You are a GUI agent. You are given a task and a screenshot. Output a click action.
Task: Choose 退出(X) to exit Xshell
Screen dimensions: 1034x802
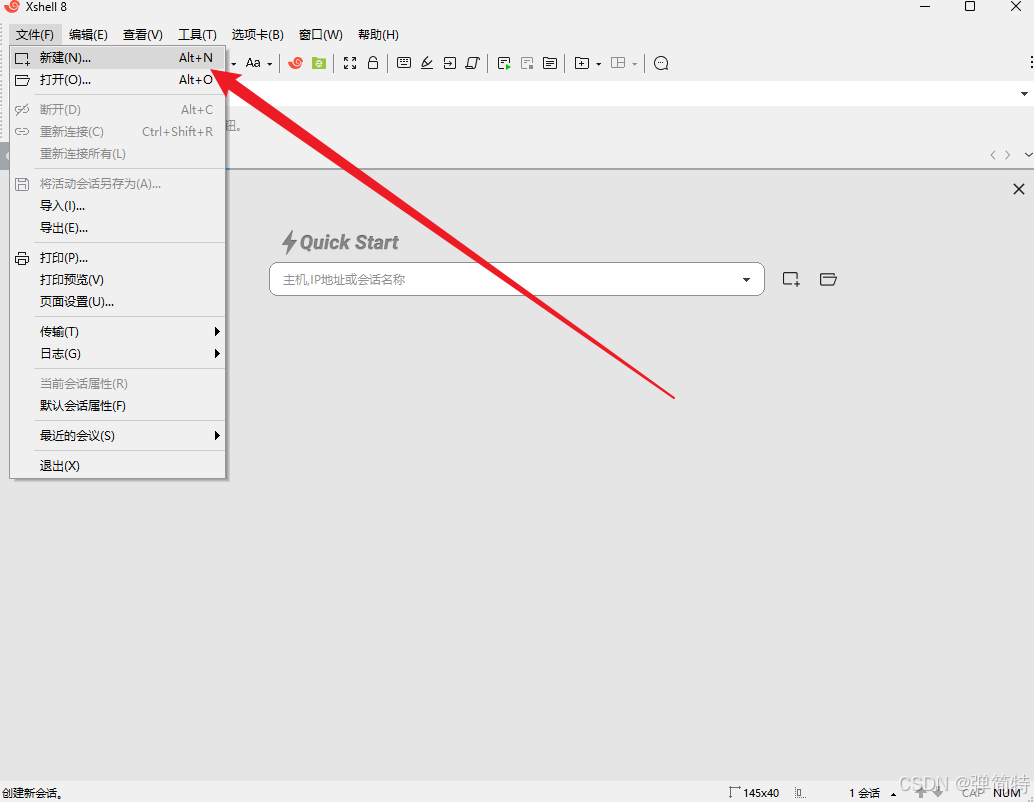click(117, 466)
